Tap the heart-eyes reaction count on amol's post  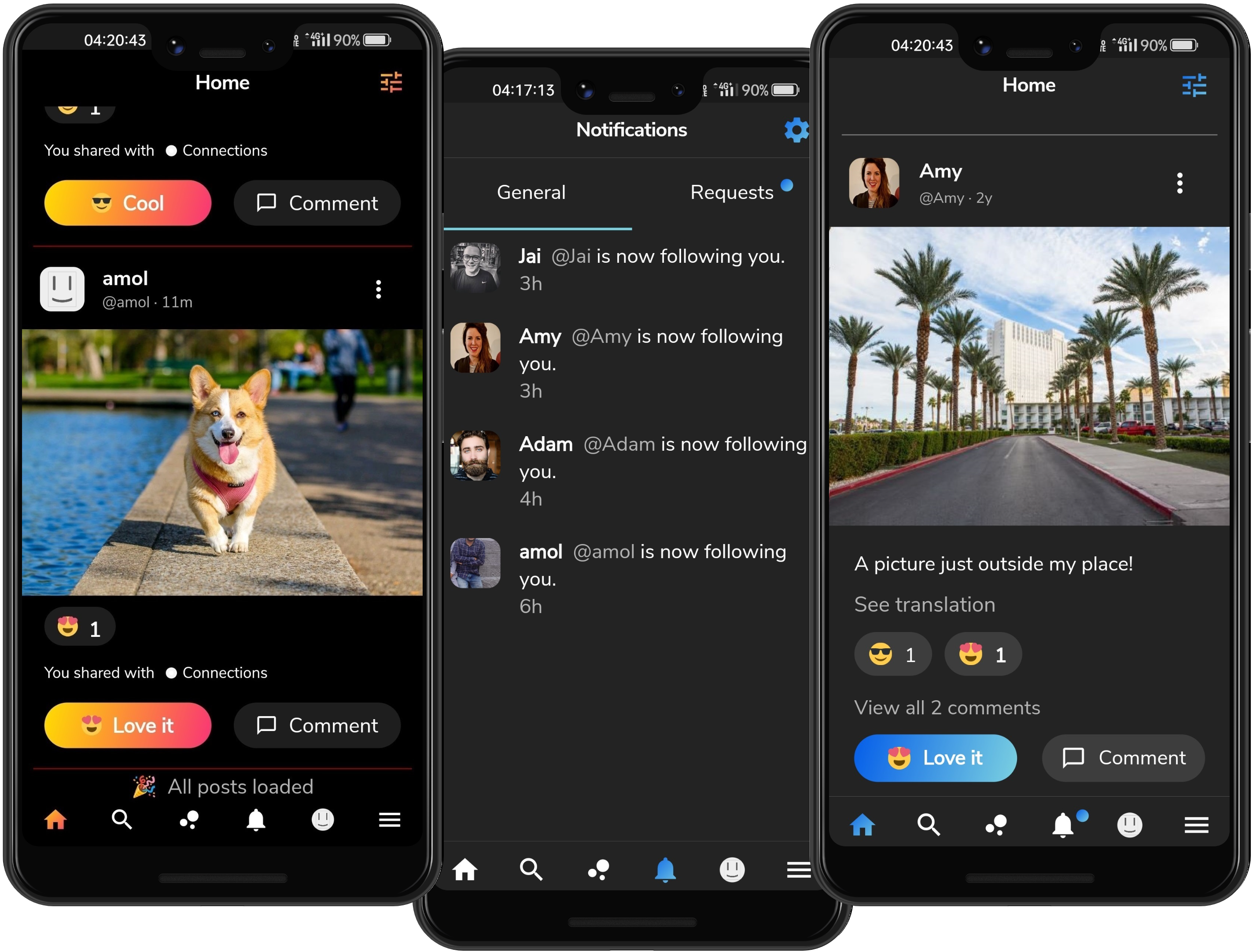(79, 627)
